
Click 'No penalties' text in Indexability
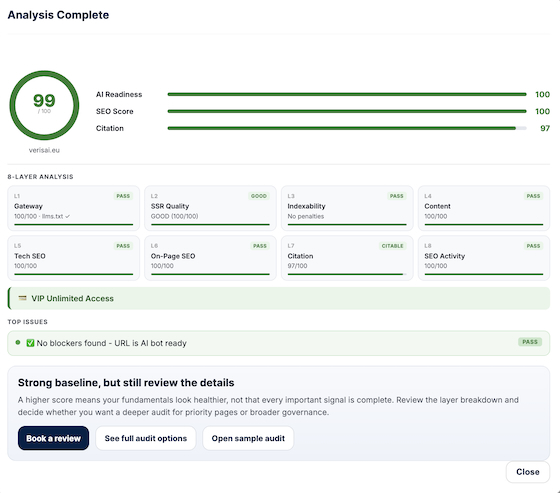(306, 216)
